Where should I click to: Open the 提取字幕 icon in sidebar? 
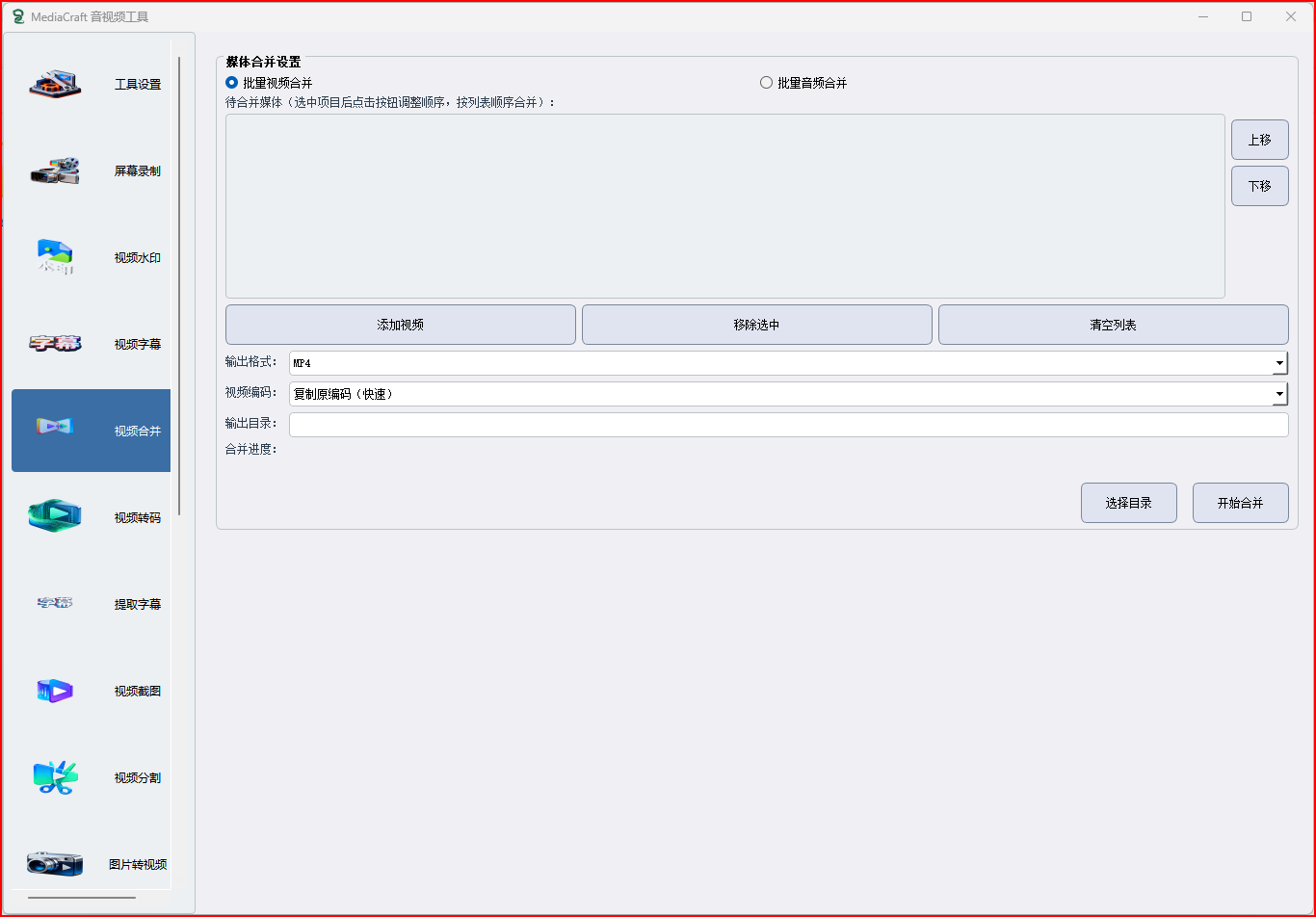coord(55,604)
